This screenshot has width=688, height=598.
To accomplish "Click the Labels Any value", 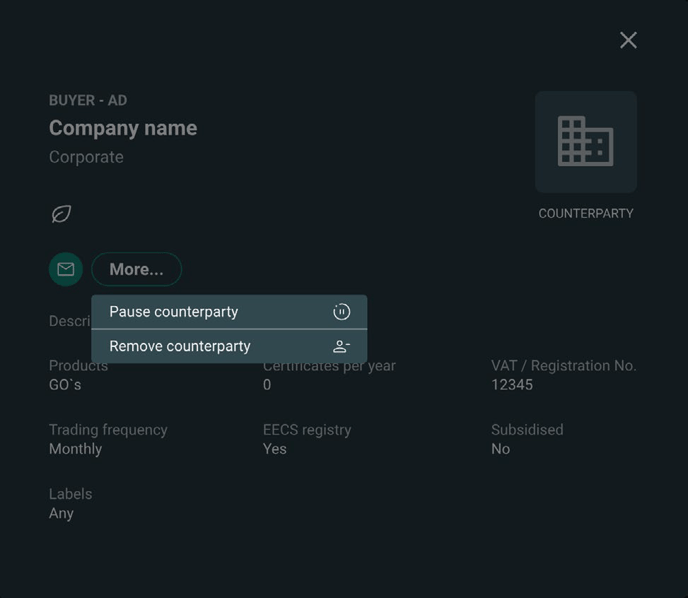I will (61, 513).
